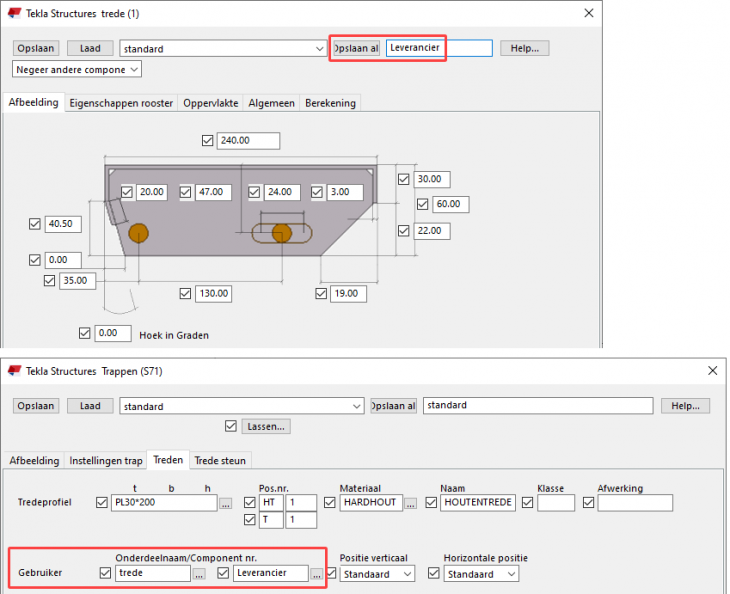
Task: Click browse button beside trede component name
Action: tap(199, 574)
